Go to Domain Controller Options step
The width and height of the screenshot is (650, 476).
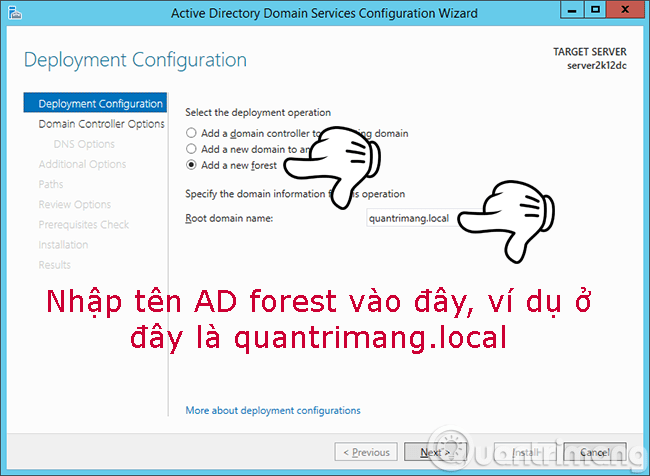(x=101, y=124)
